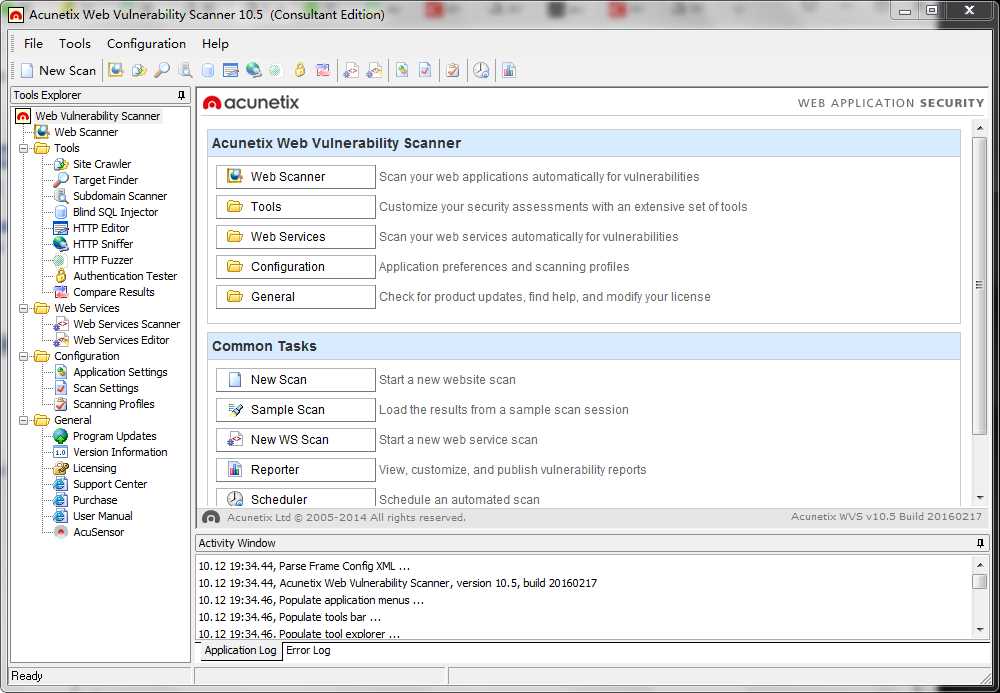Viewport: 1000px width, 693px height.
Task: Open Authentication Tester padlock toolbar icon
Action: [300, 70]
